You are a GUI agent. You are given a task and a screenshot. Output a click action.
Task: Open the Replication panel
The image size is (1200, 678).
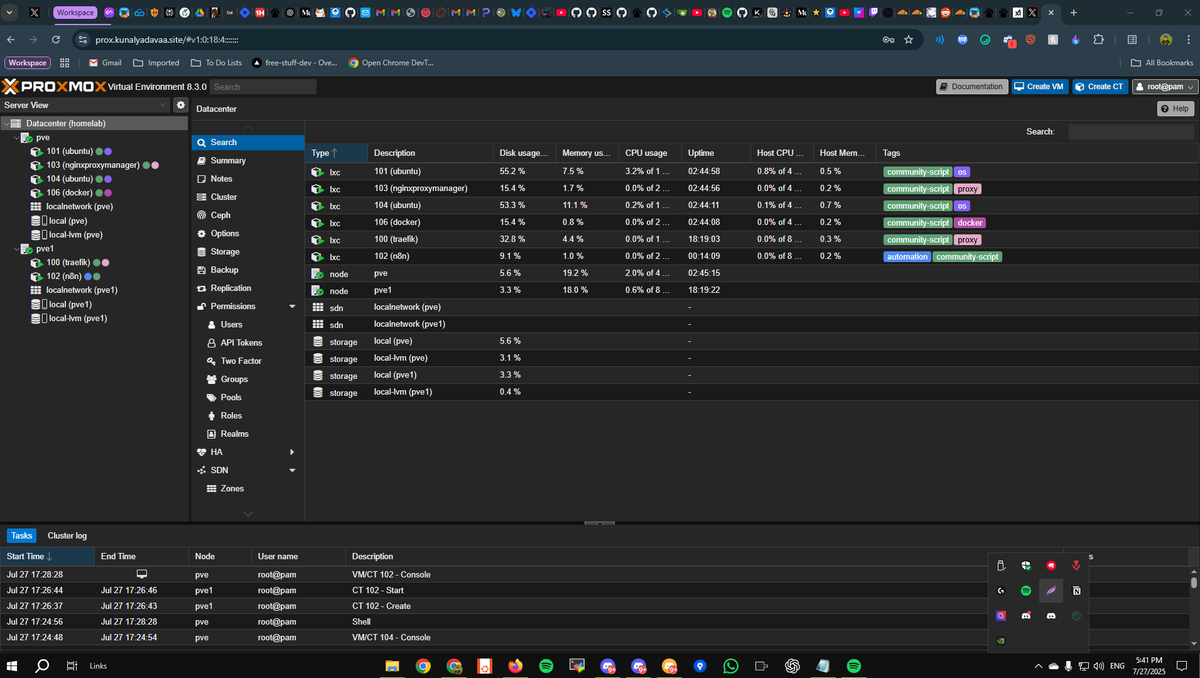(x=248, y=288)
